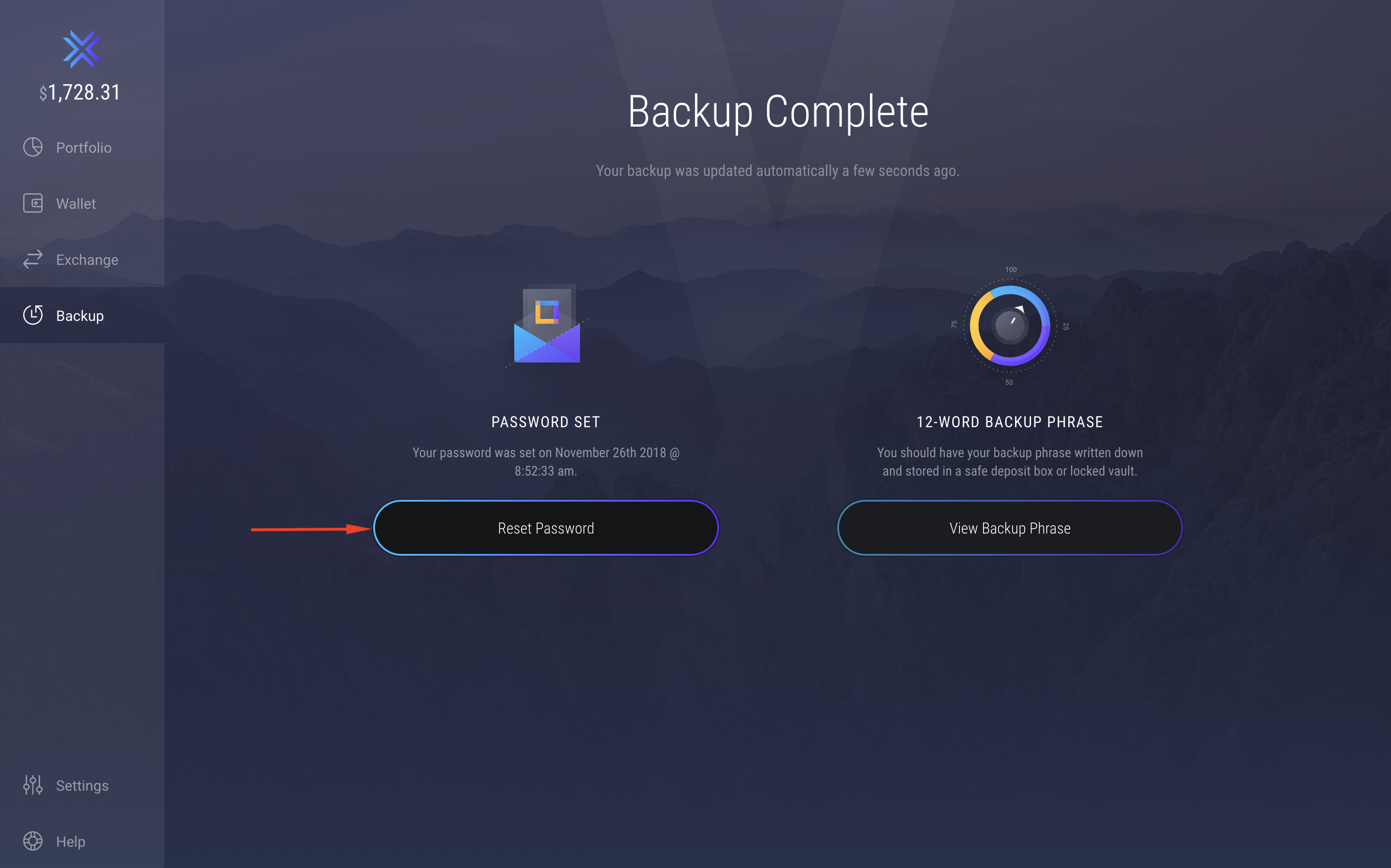Open the Help menu label
Viewport: 1391px width, 868px height.
pyautogui.click(x=71, y=841)
